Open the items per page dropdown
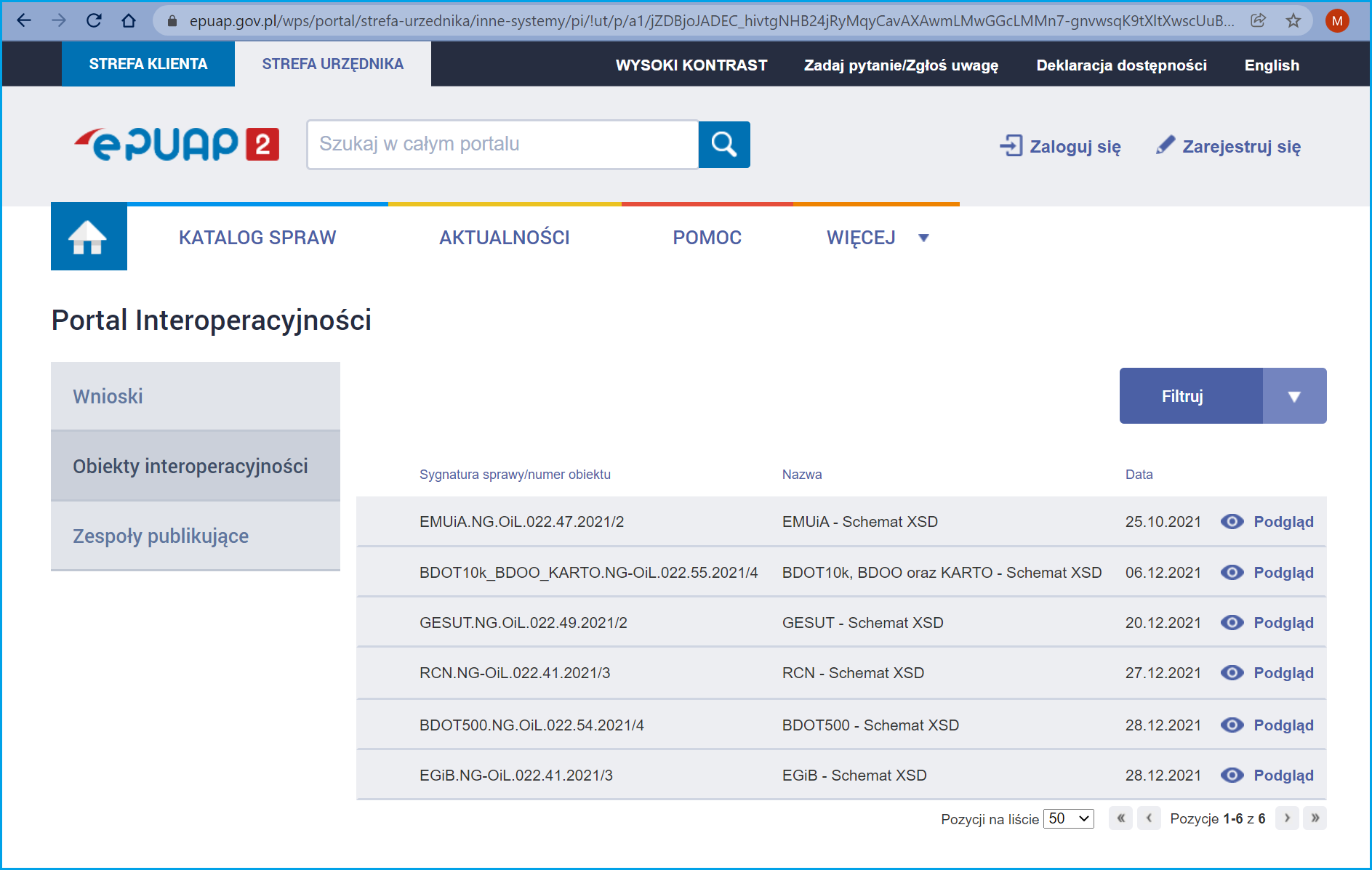1372x870 pixels. tap(1068, 818)
